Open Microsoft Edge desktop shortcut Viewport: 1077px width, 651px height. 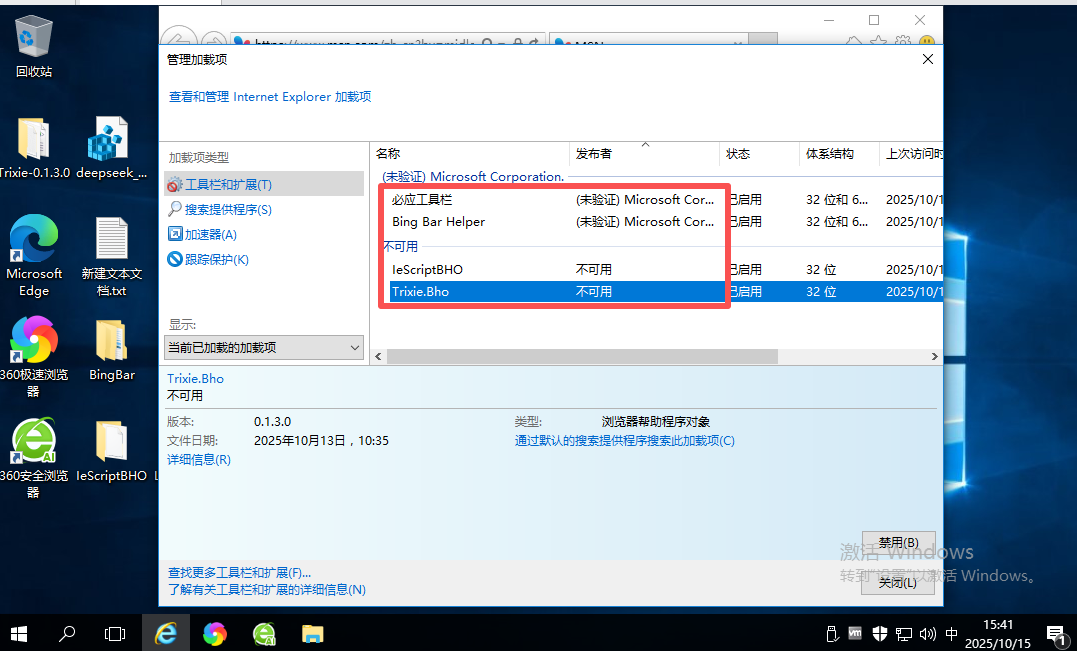[34, 256]
